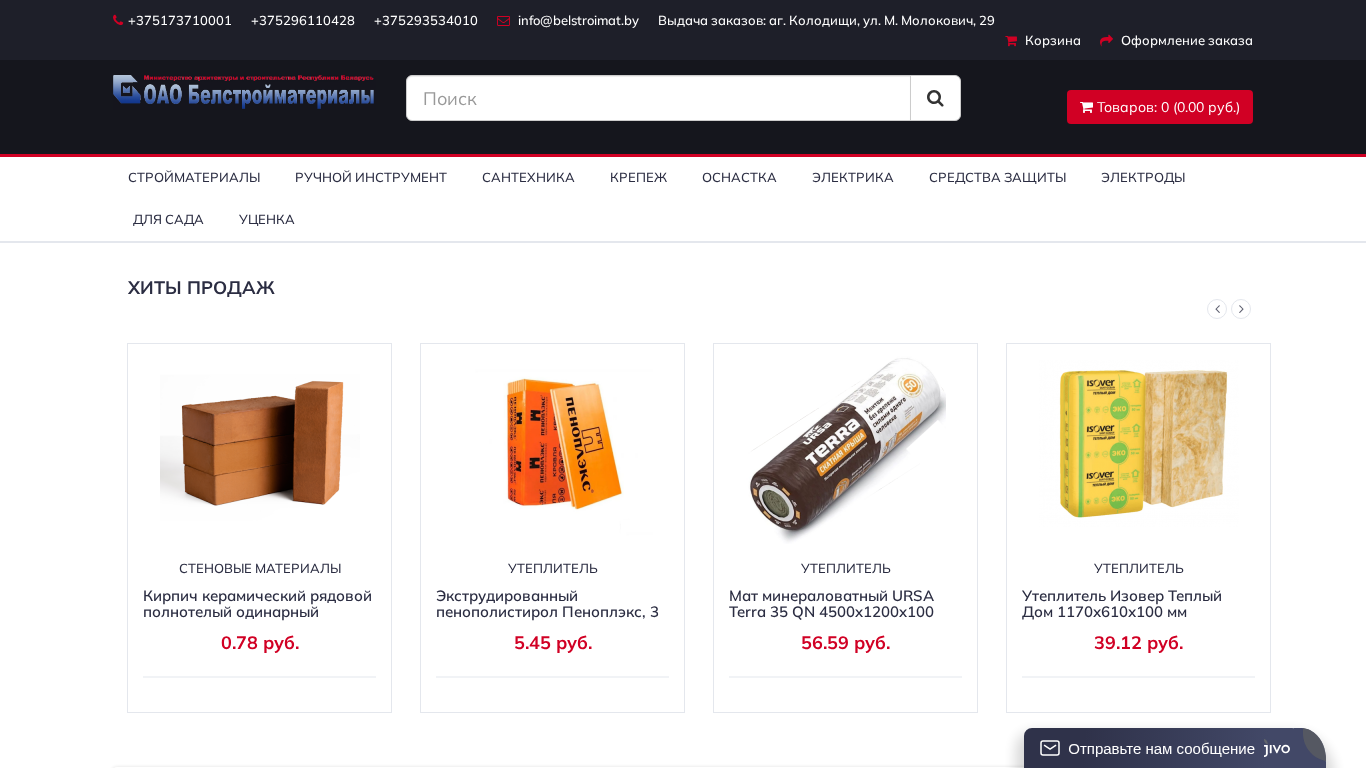Open the Сантехника menu category
1366x768 pixels.
click(528, 177)
